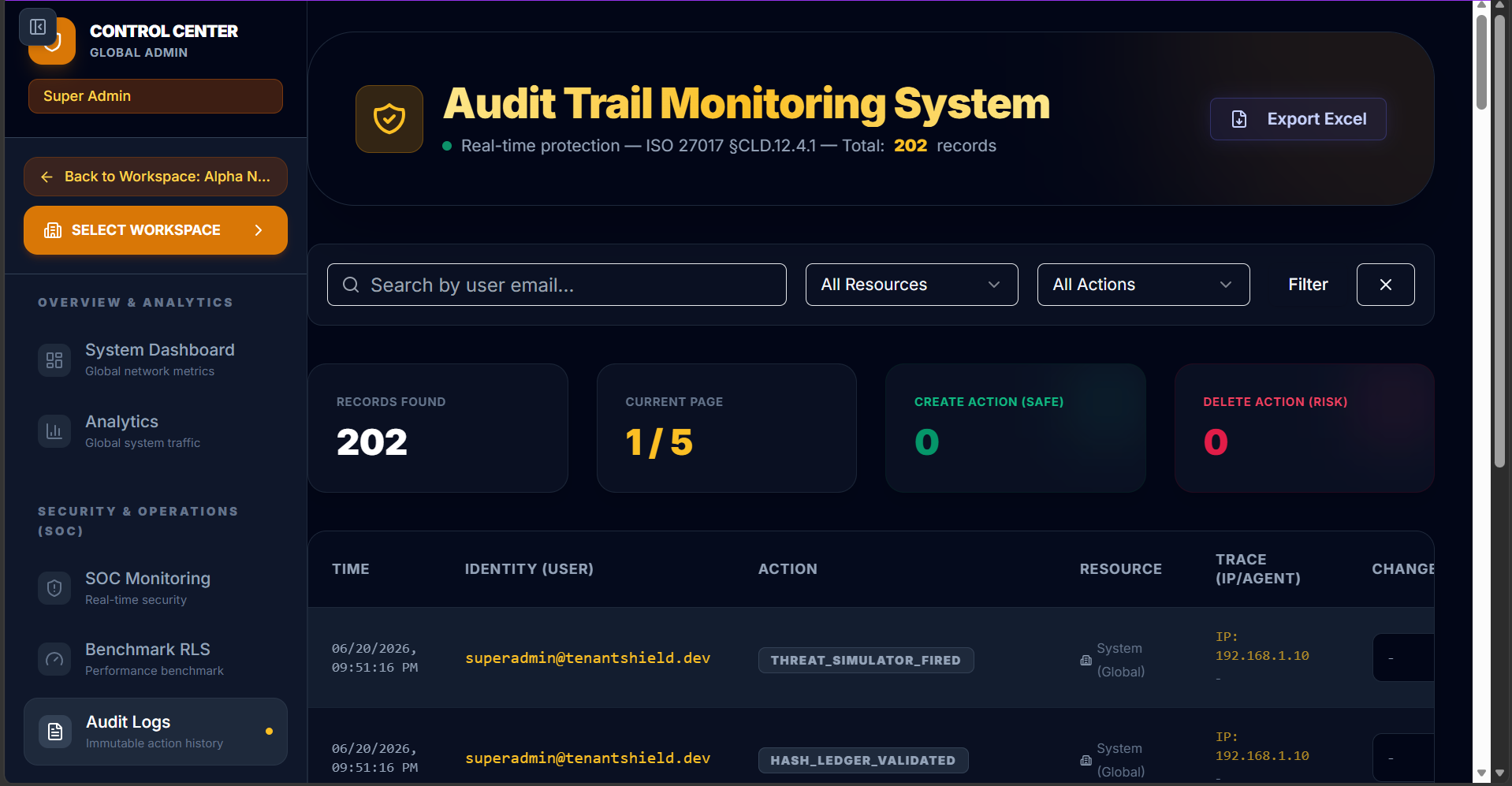
Task: Click the email in the THREAT_SIMULATOR_FIRED row
Action: [x=587, y=658]
